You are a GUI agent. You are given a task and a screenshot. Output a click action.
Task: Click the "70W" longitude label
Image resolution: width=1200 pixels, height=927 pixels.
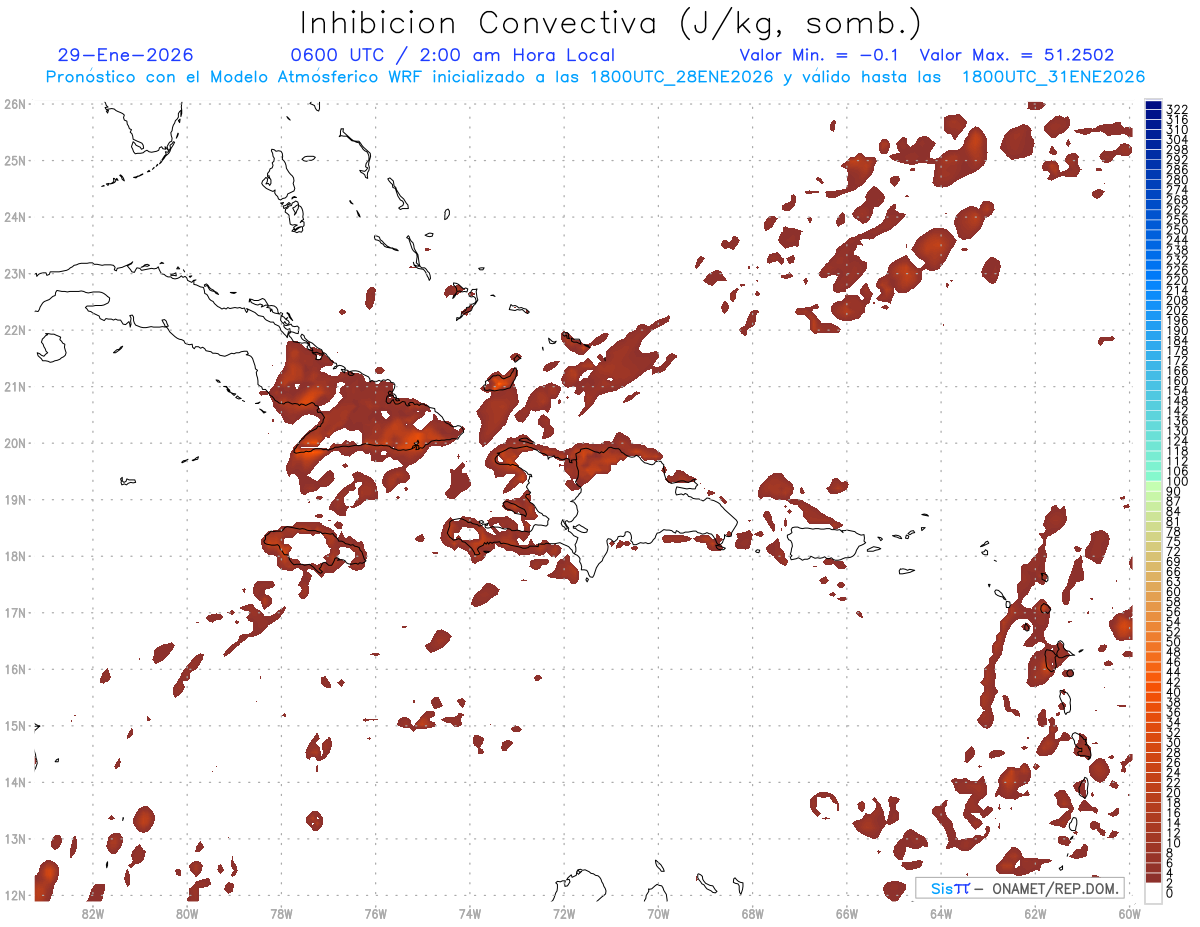tap(658, 913)
